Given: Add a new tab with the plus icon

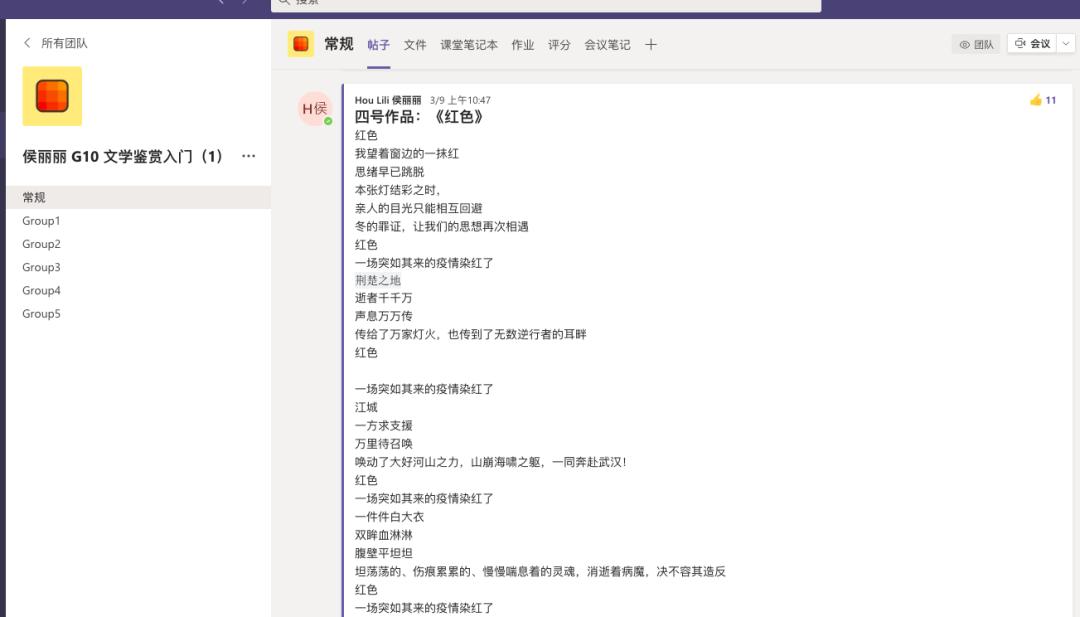Looking at the screenshot, I should [x=649, y=44].
